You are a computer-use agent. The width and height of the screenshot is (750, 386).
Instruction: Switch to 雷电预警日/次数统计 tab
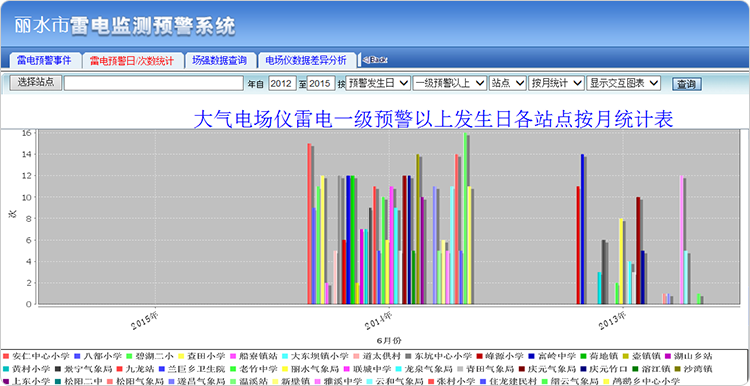[130, 61]
